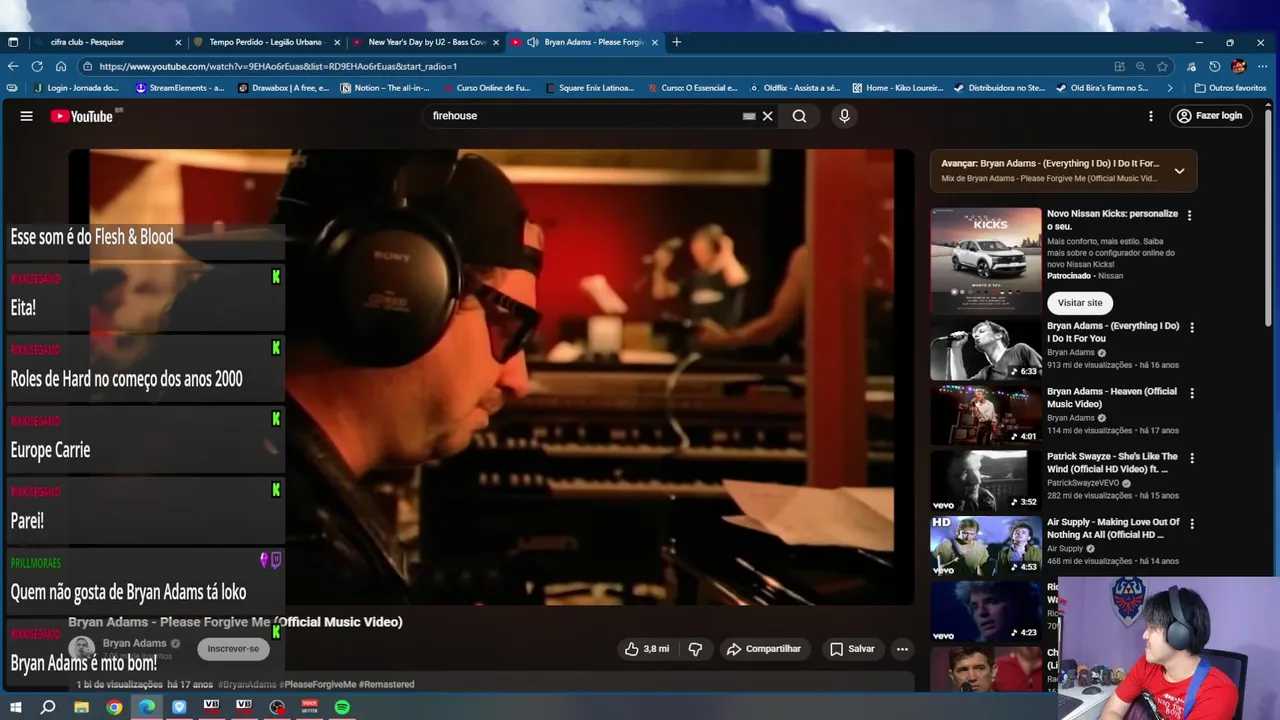Open Patrick Swayze She's Like The Wind thumbnail

[986, 481]
